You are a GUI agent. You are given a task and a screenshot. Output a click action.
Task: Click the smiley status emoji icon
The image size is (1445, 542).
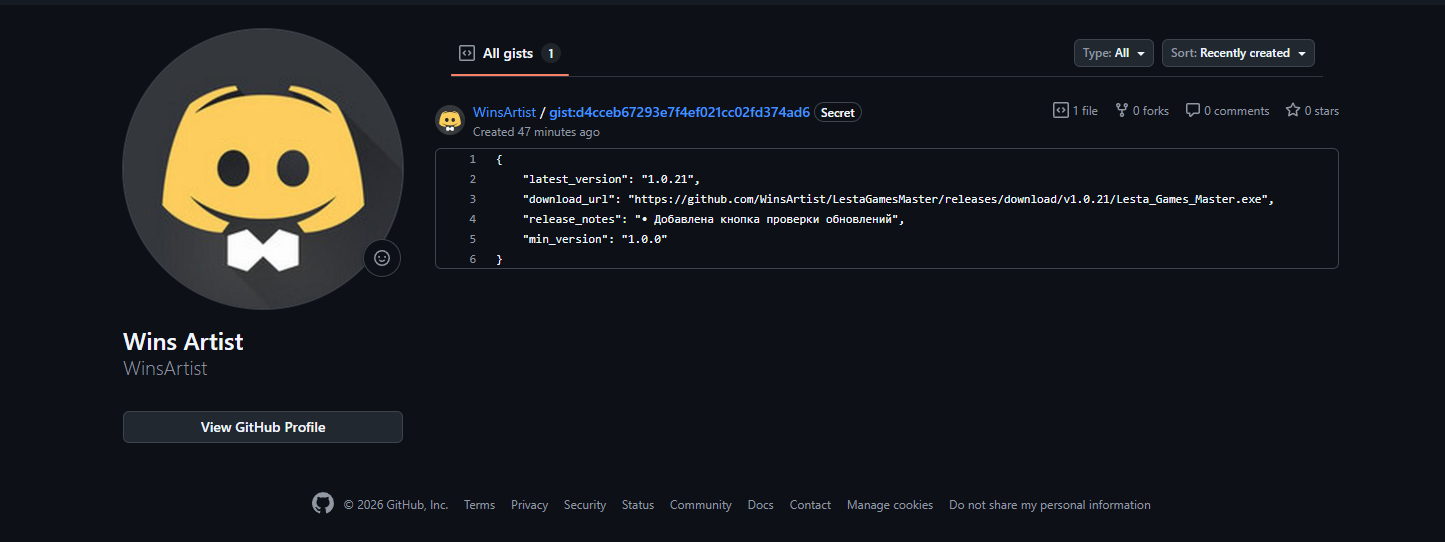tap(382, 258)
